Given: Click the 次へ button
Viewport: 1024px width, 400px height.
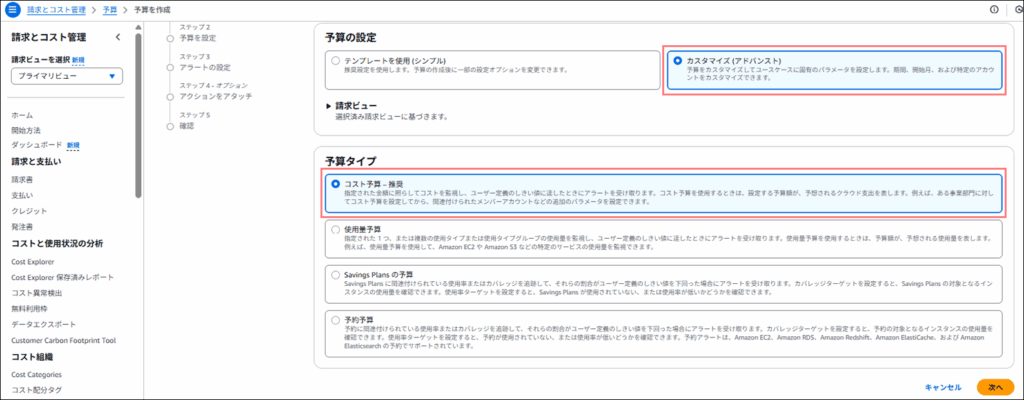Looking at the screenshot, I should tap(994, 386).
